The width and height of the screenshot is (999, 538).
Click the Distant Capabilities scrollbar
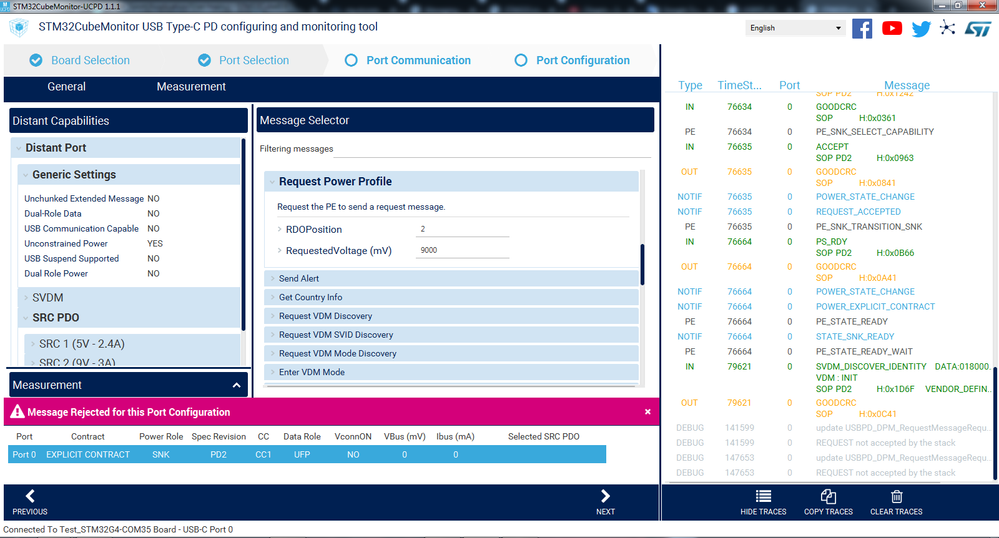click(243, 234)
